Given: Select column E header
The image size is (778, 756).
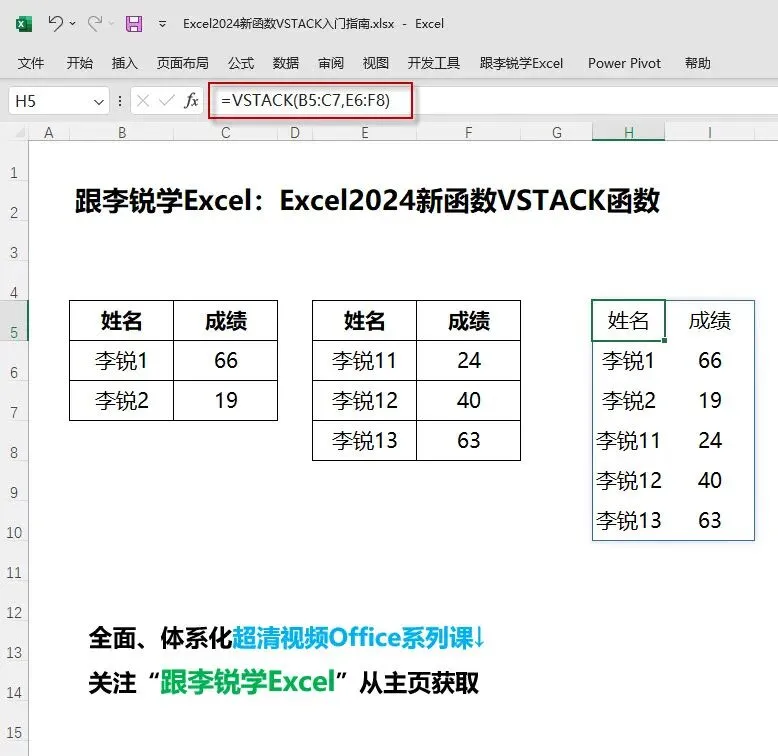Looking at the screenshot, I should point(365,132).
